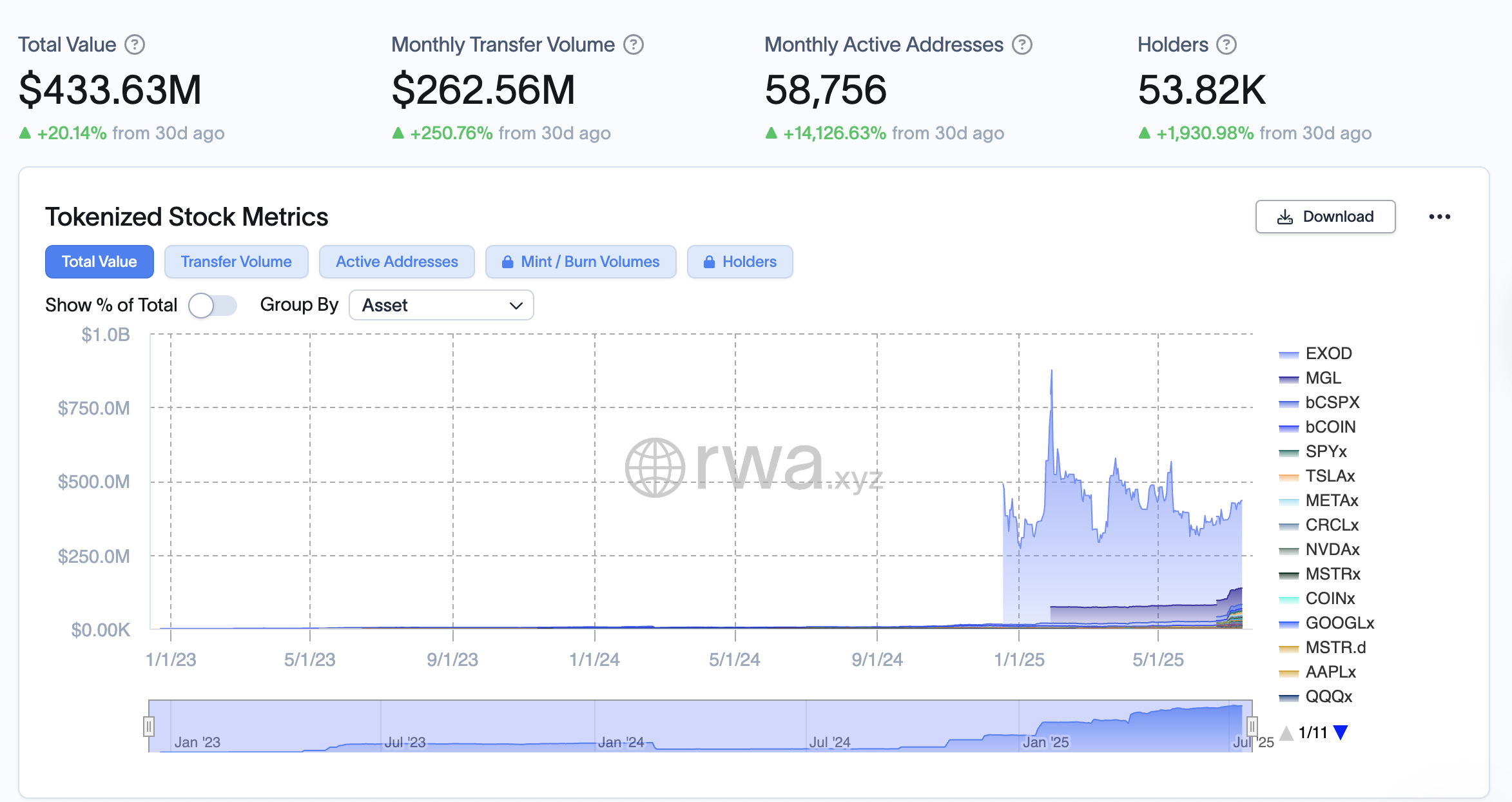Switch to the Transfer Volume tab
The width and height of the screenshot is (1512, 802).
[236, 262]
